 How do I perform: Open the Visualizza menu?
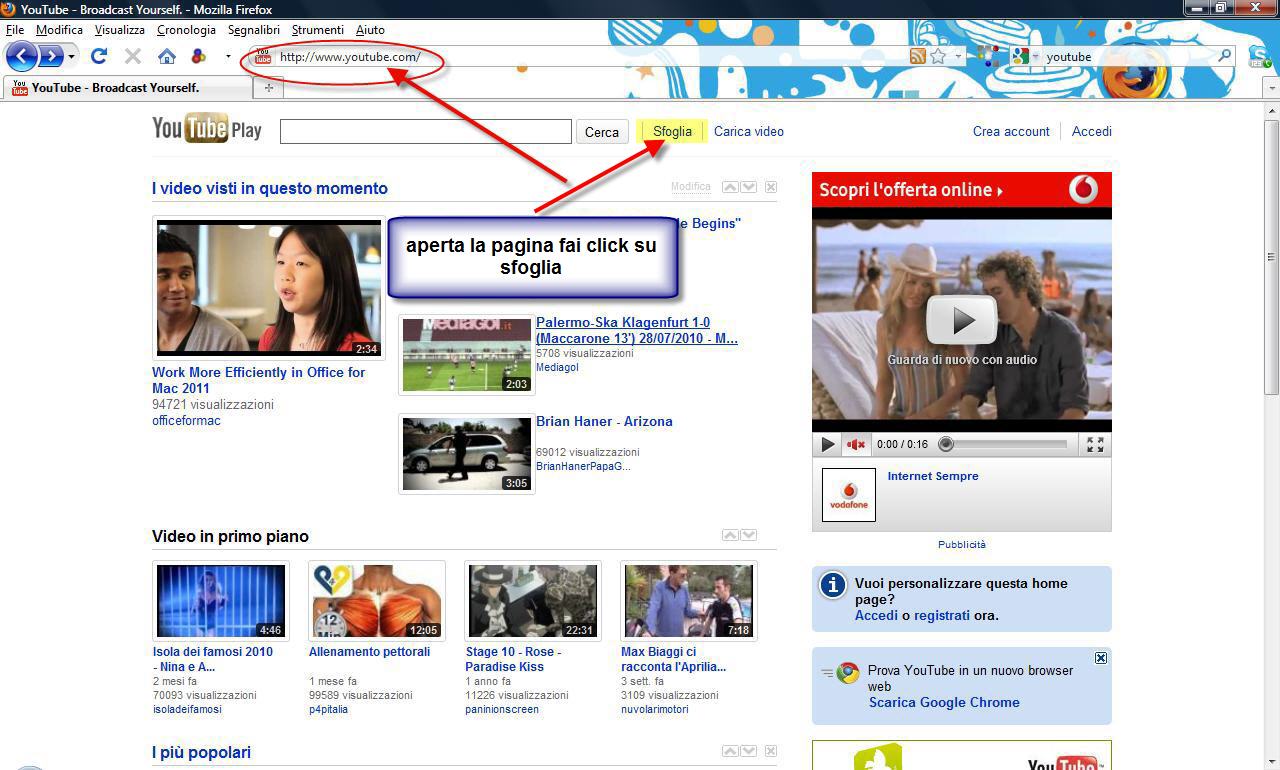[120, 30]
